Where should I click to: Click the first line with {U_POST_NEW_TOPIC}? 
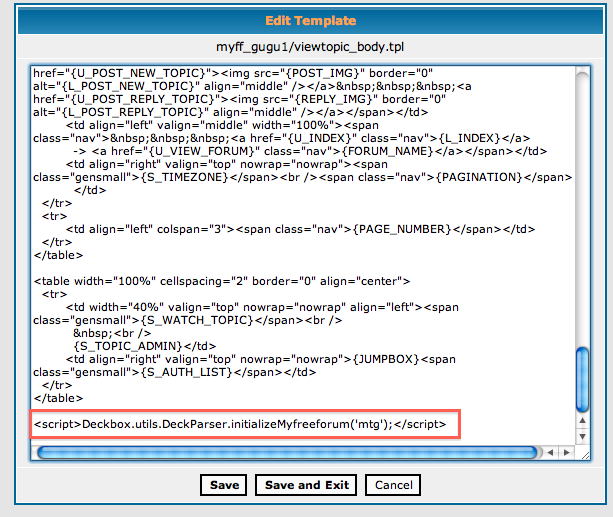click(x=233, y=73)
